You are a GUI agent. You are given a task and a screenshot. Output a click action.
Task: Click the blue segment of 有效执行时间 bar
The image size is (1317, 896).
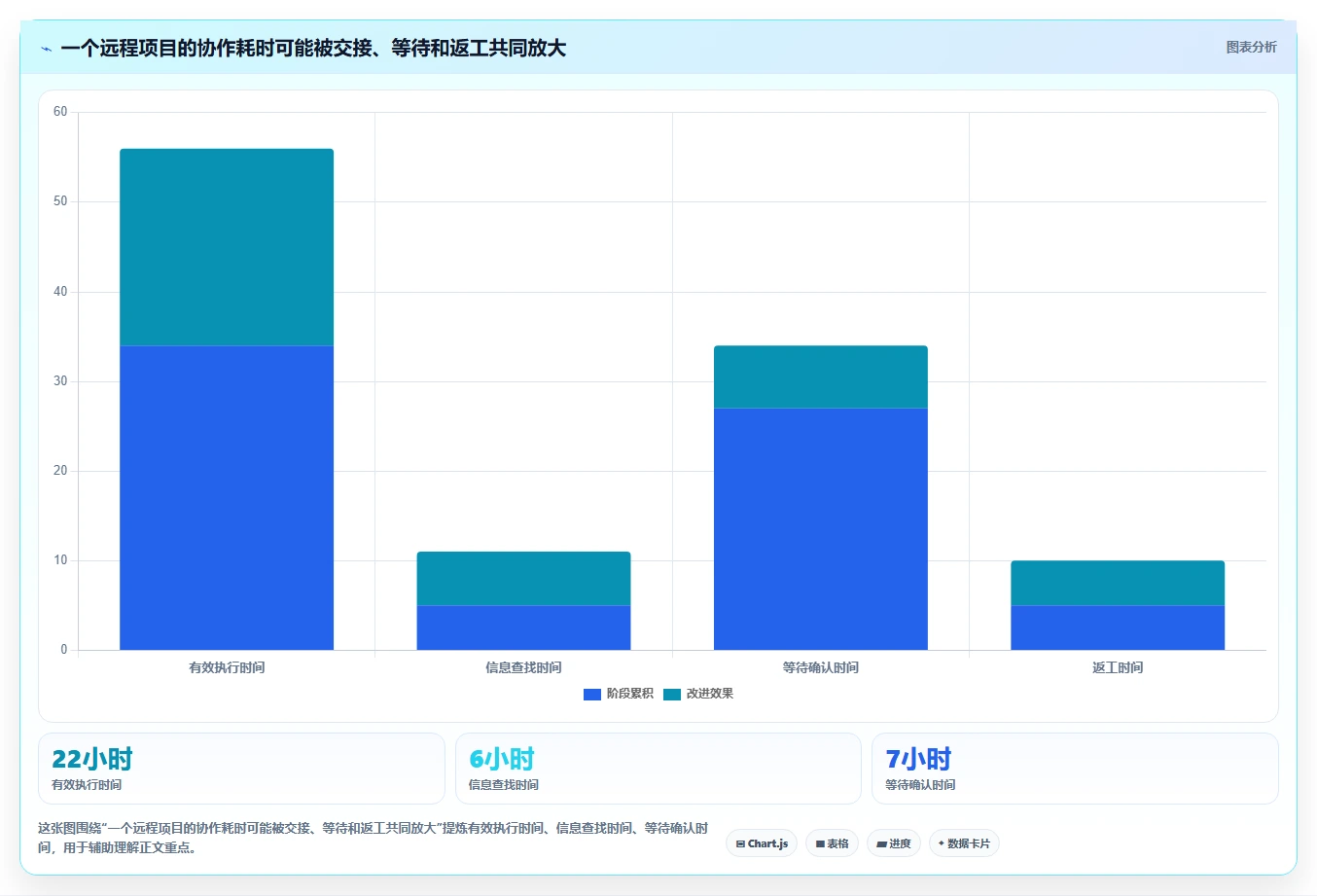point(227,497)
